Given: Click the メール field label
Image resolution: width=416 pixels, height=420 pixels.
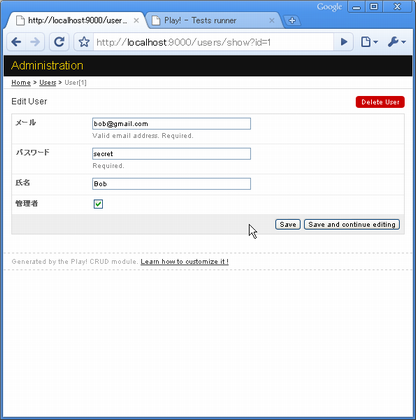Looking at the screenshot, I should click(x=26, y=122).
